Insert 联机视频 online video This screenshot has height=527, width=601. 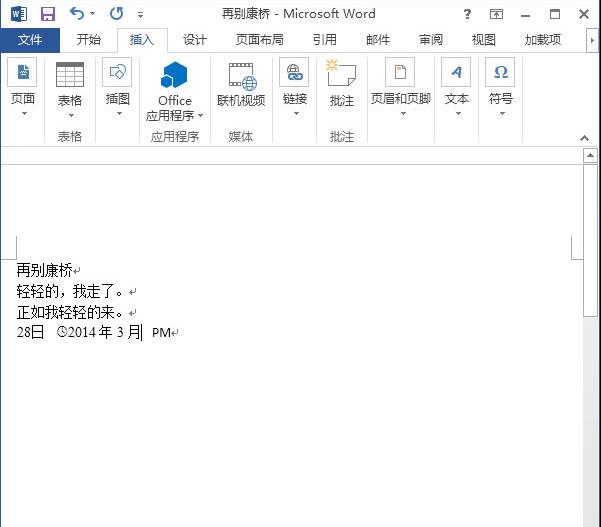tap(241, 85)
